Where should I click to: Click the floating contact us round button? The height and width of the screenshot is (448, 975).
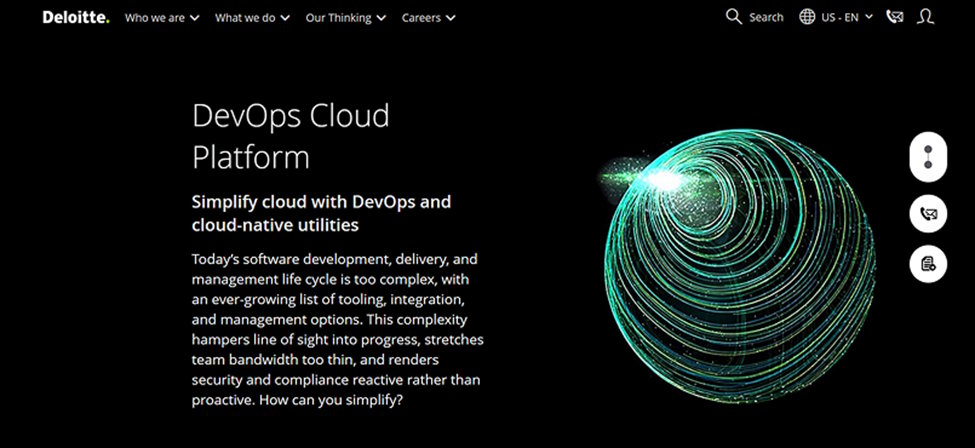[928, 214]
